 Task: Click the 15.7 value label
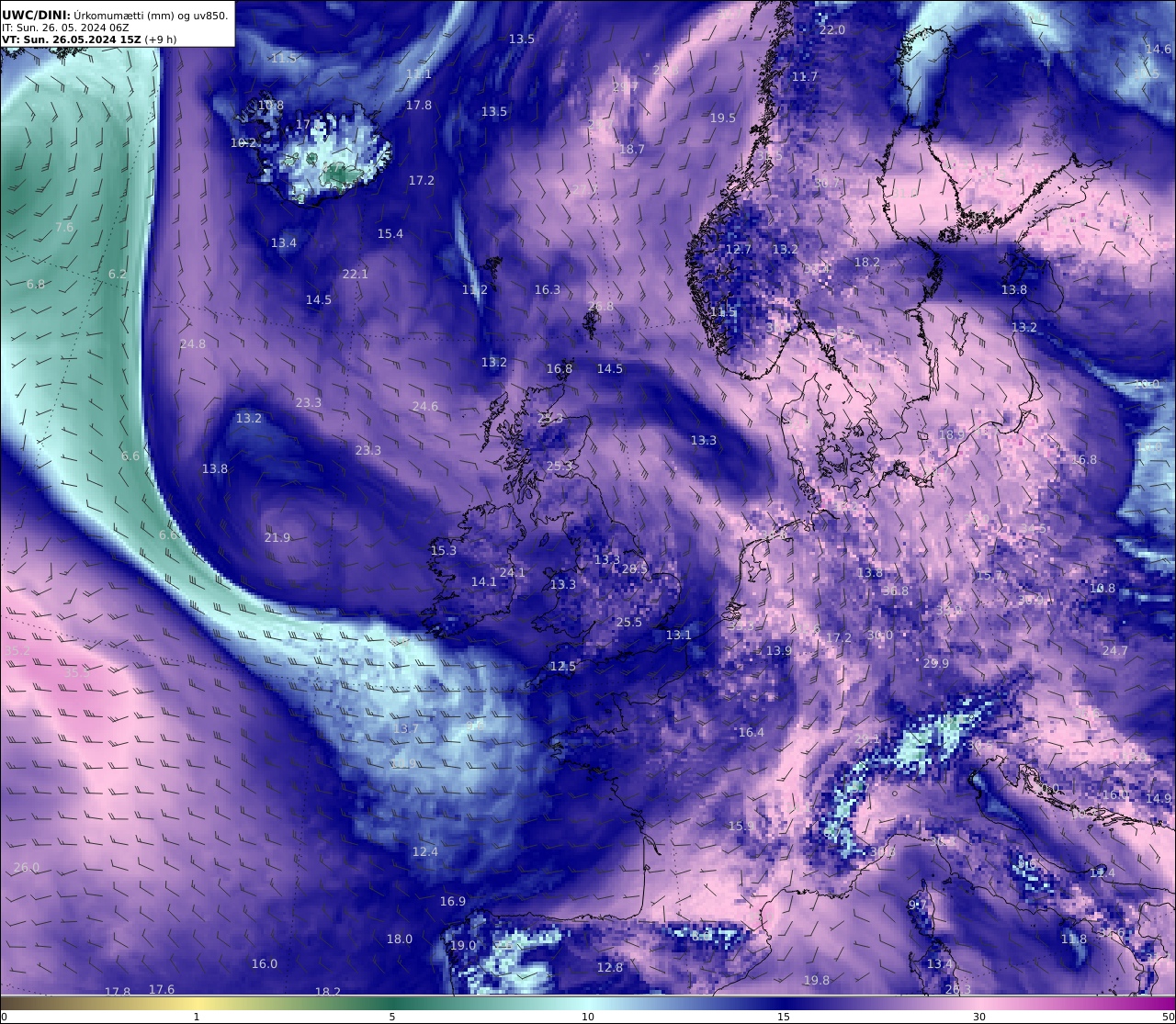[x=989, y=576]
